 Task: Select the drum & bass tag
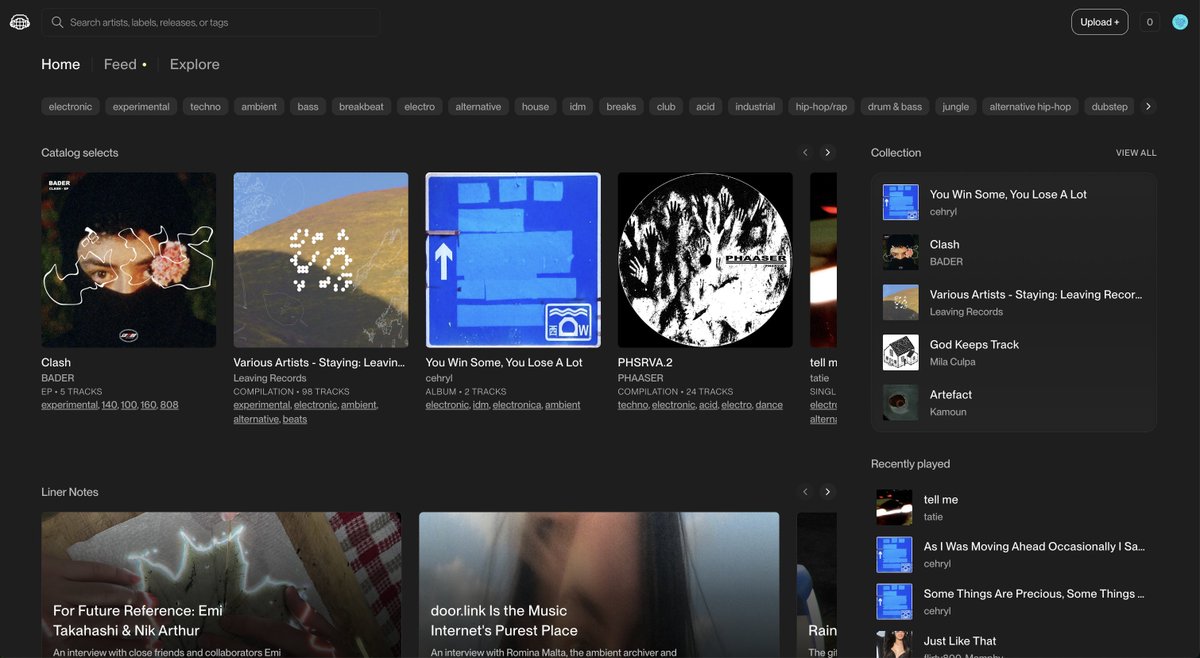[895, 106]
